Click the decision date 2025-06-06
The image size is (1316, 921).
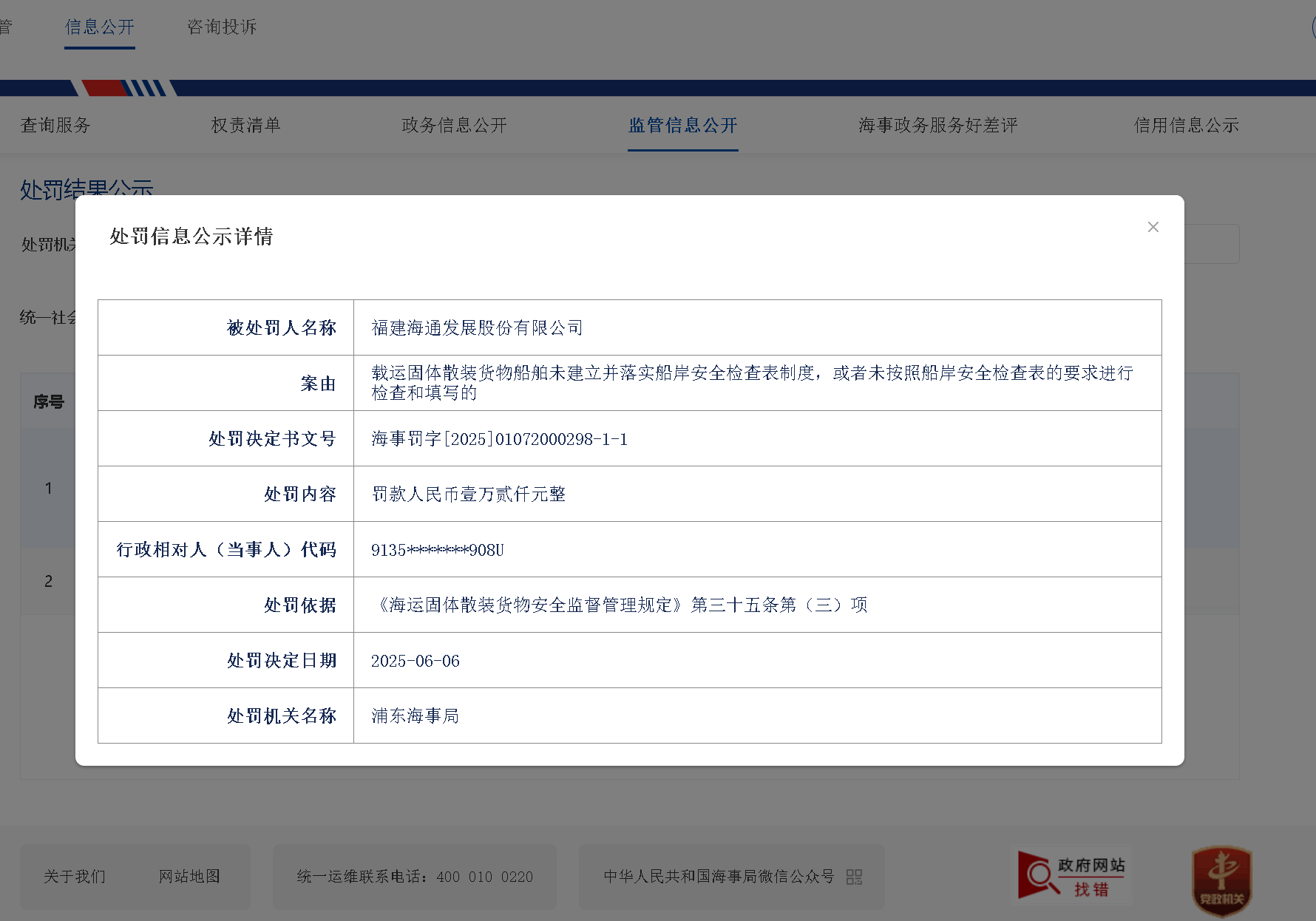[416, 661]
